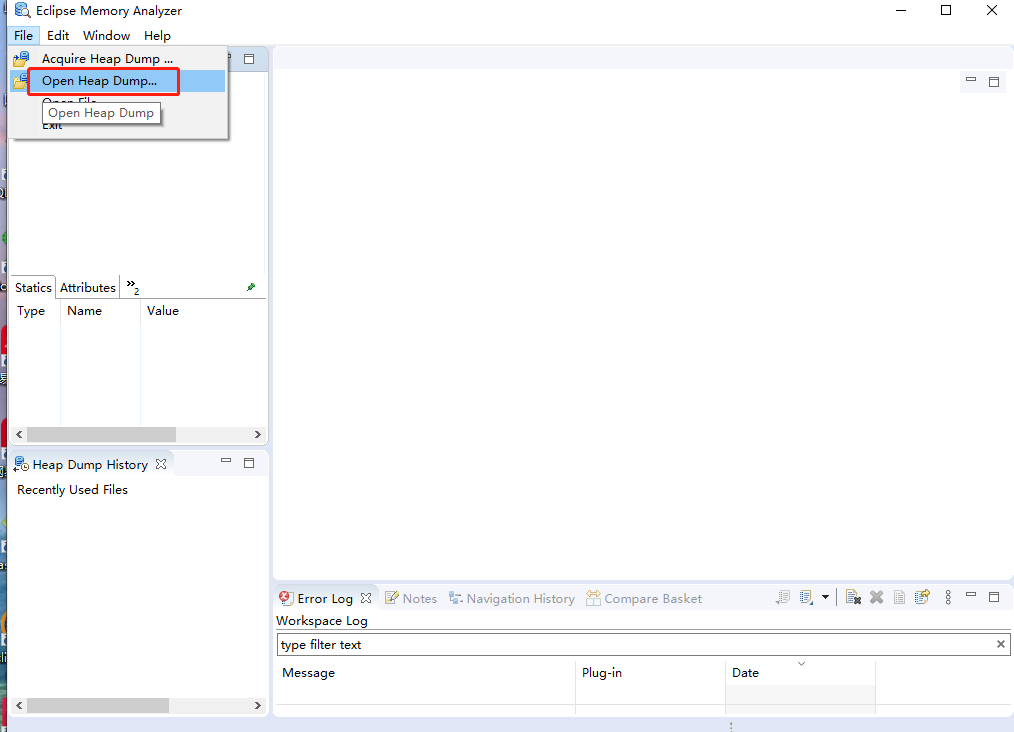
Task: Clear the filter text with X button
Action: (1000, 644)
